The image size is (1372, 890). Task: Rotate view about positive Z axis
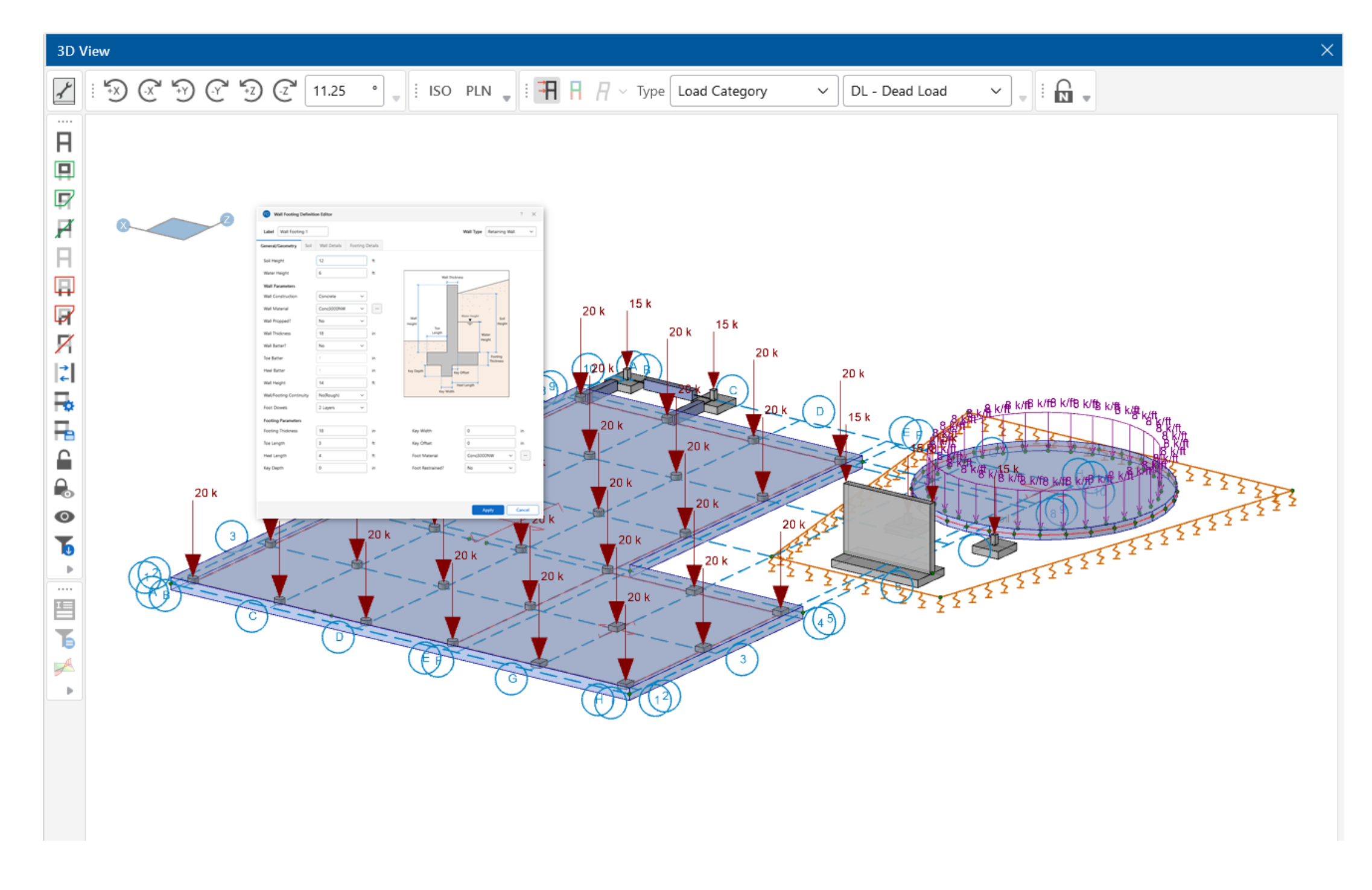[x=250, y=91]
